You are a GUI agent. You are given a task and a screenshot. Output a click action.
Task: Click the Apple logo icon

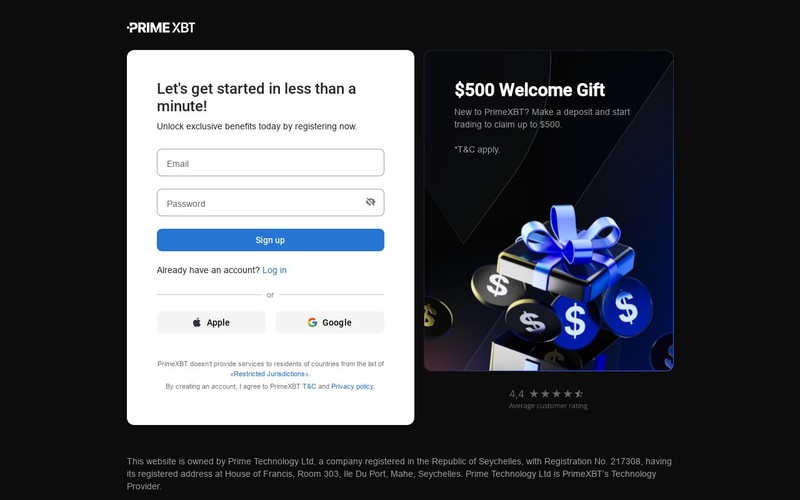[196, 322]
